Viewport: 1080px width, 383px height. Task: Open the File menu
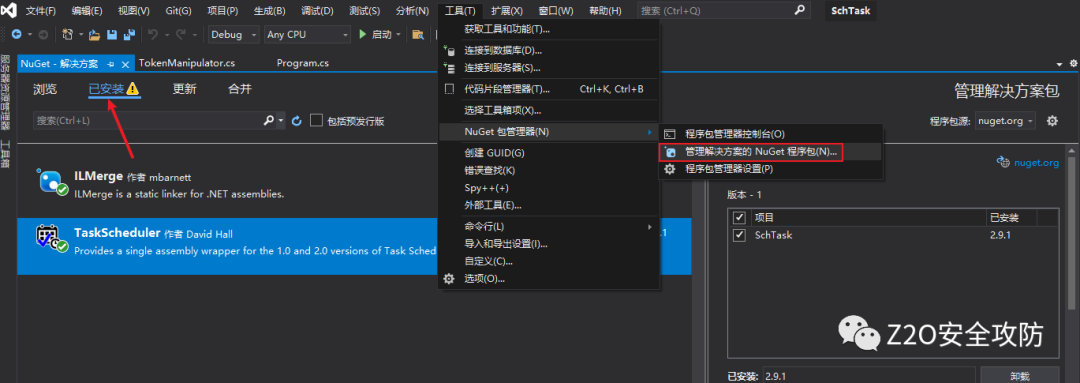click(x=41, y=11)
